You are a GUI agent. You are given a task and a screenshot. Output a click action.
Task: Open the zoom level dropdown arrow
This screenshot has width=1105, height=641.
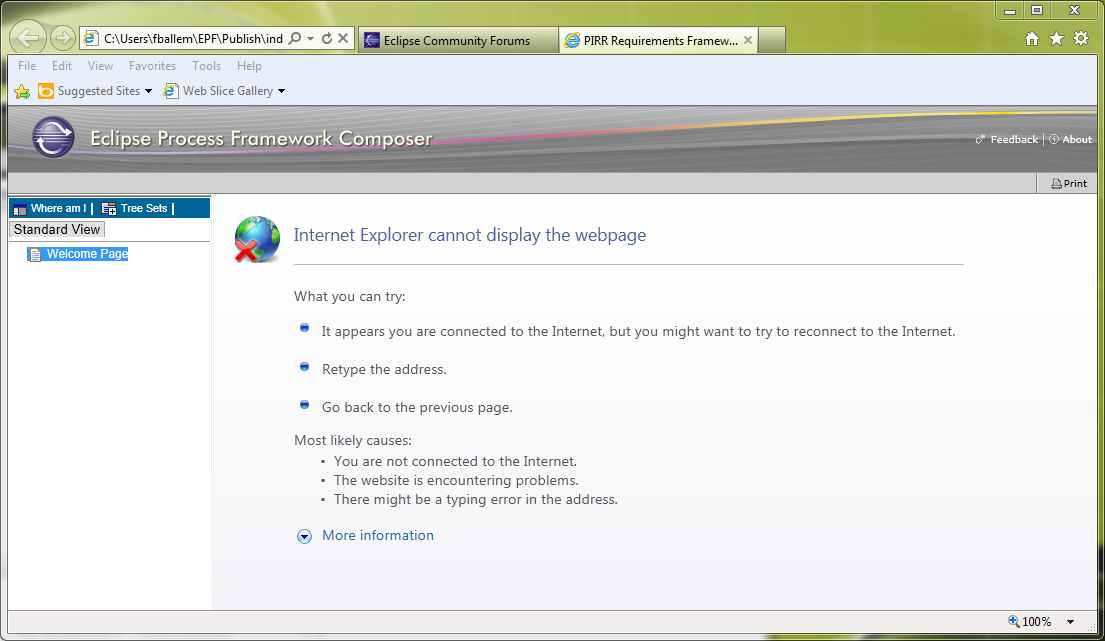coord(1070,621)
